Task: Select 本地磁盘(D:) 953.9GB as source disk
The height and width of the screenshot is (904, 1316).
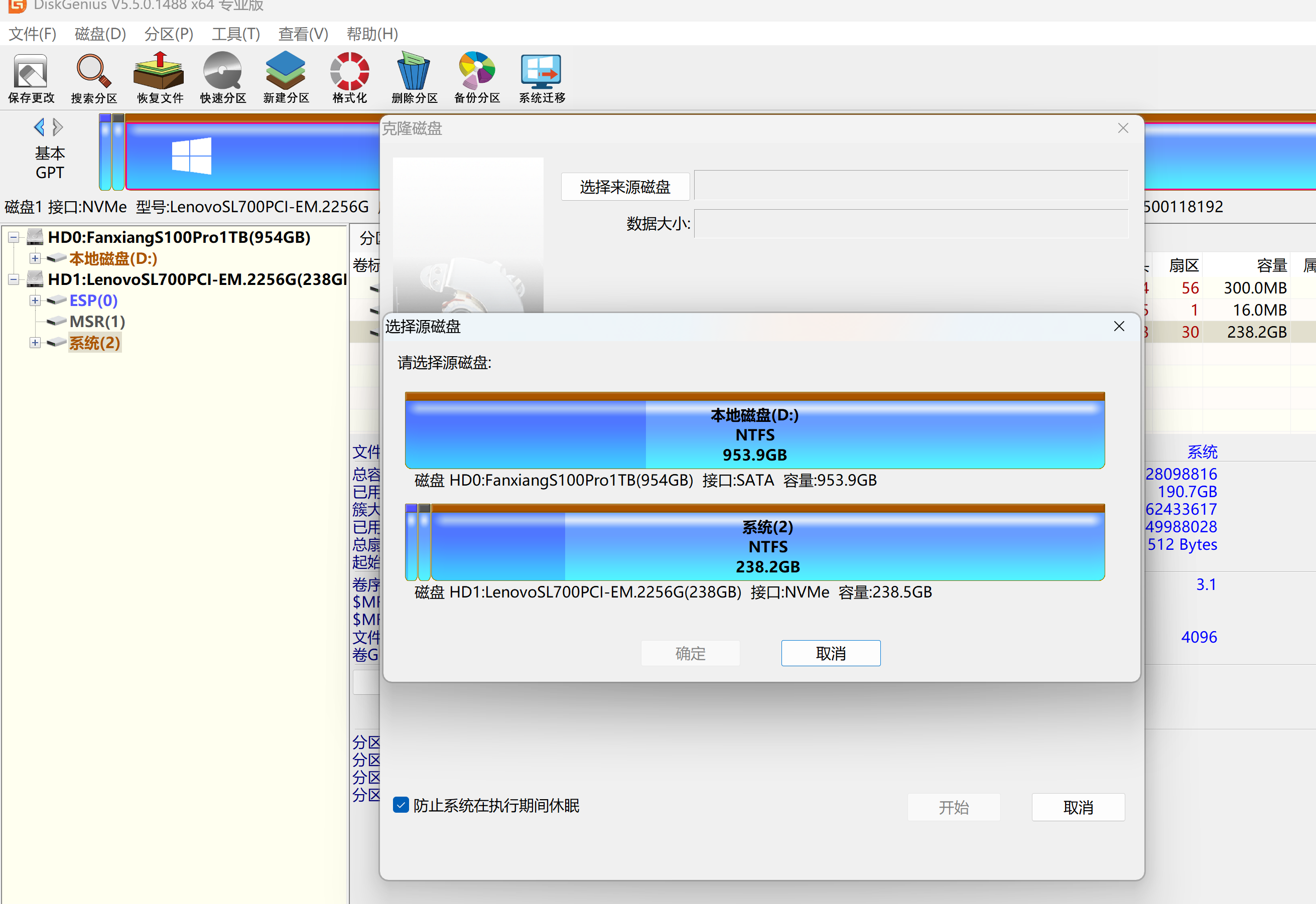Action: (755, 430)
